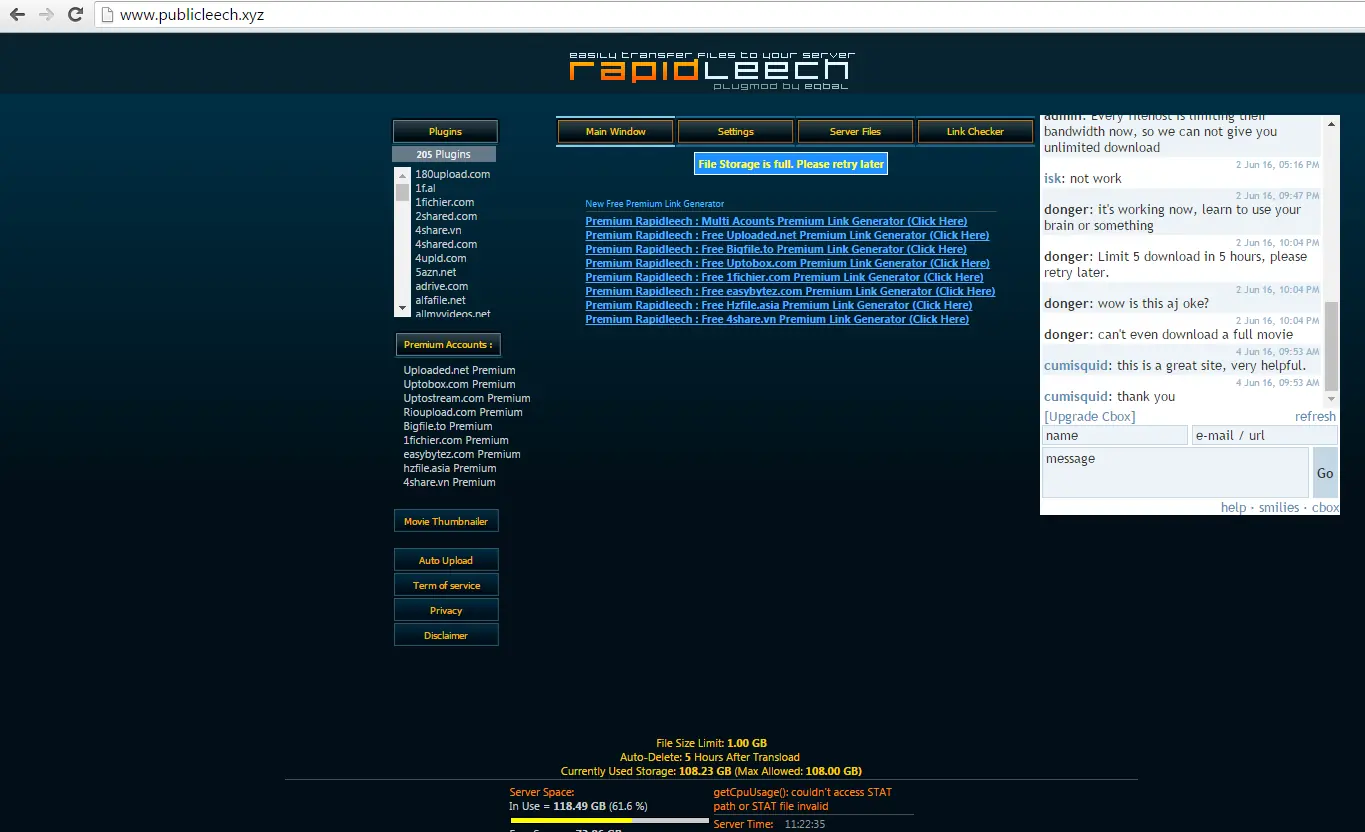Click the File Storage is full notice
The height and width of the screenshot is (832, 1365).
tap(791, 164)
